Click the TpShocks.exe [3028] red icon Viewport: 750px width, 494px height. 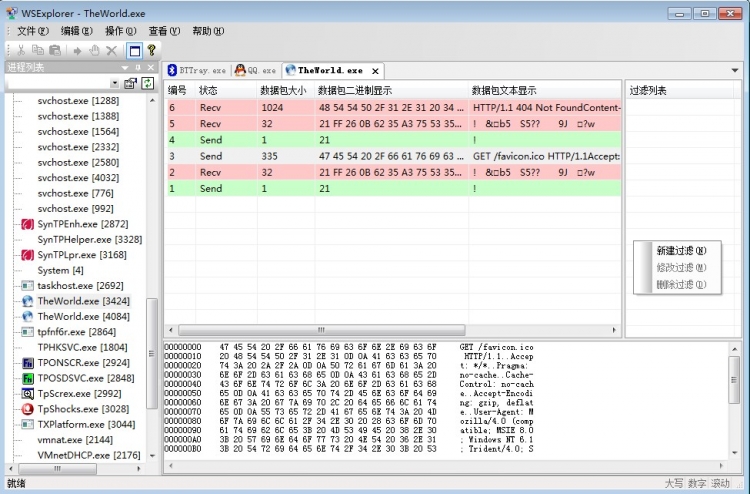(28, 409)
